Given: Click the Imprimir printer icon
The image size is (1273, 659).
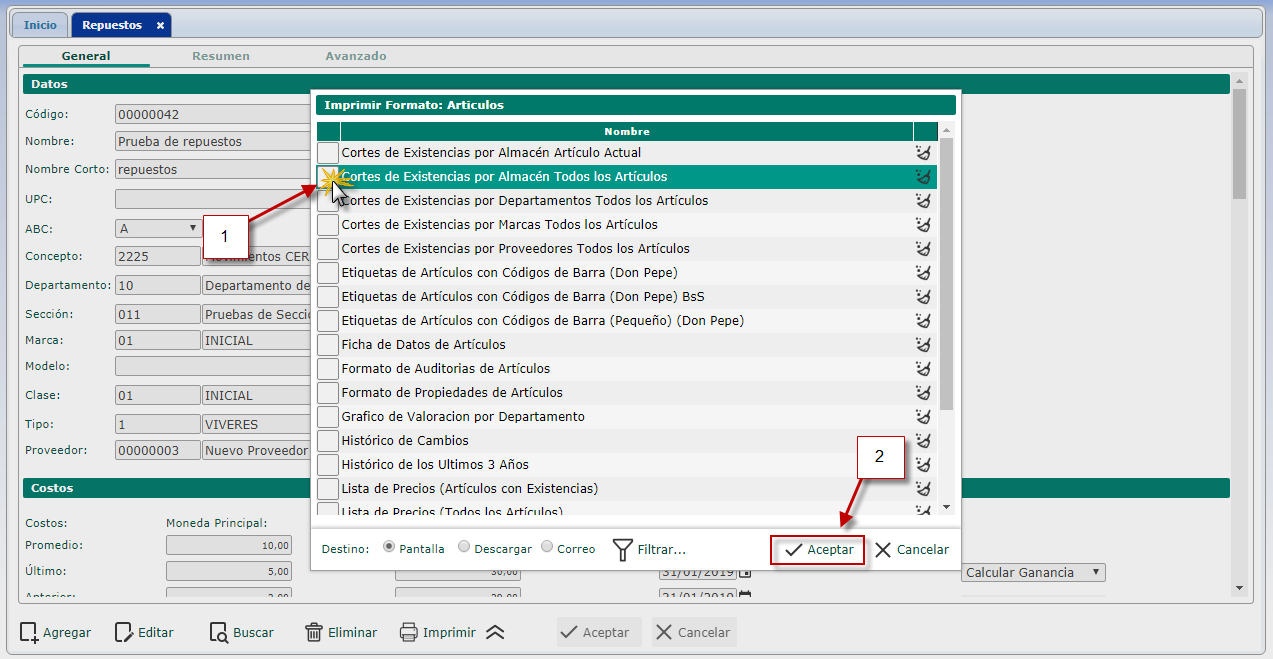Looking at the screenshot, I should [x=408, y=632].
